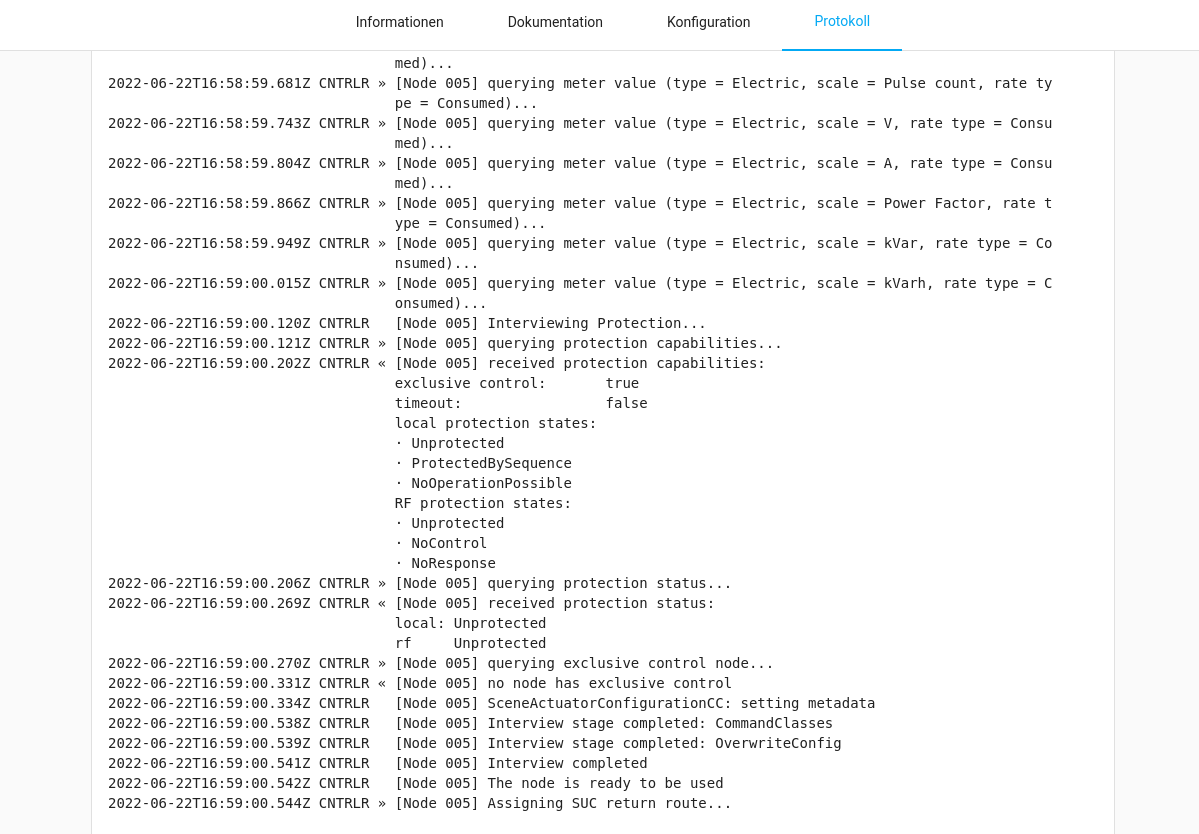Click the 'RF protection states' heading line
Viewport: 1199px width, 834px height.
(483, 503)
